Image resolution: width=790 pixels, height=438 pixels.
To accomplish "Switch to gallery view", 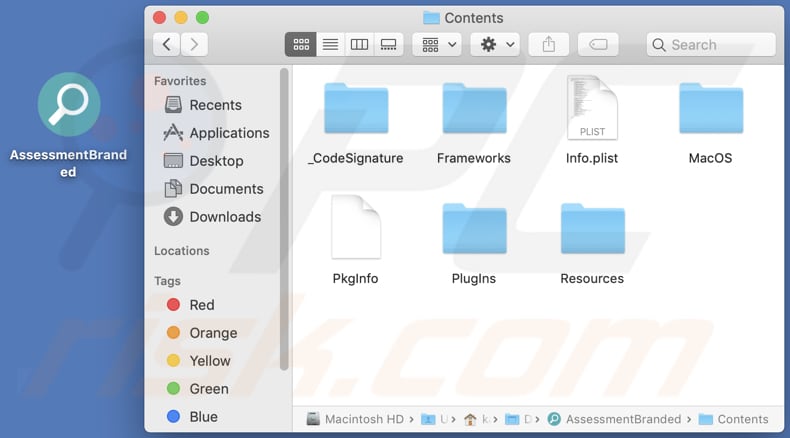I will pos(388,44).
